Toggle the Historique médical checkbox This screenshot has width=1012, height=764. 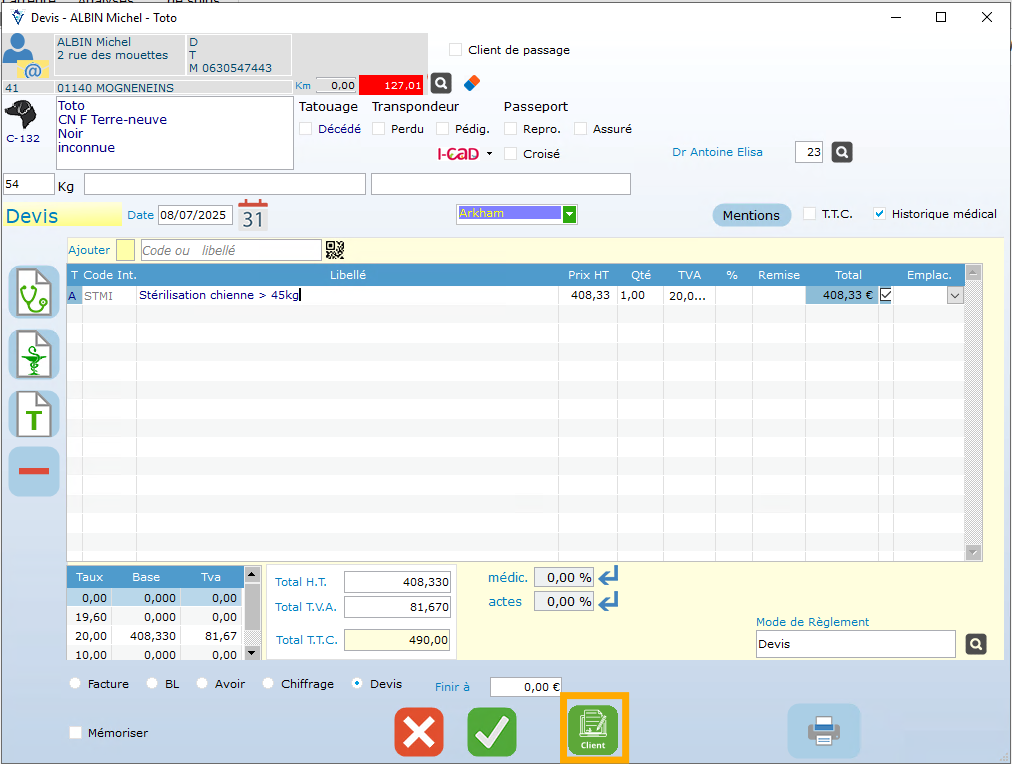coord(880,214)
